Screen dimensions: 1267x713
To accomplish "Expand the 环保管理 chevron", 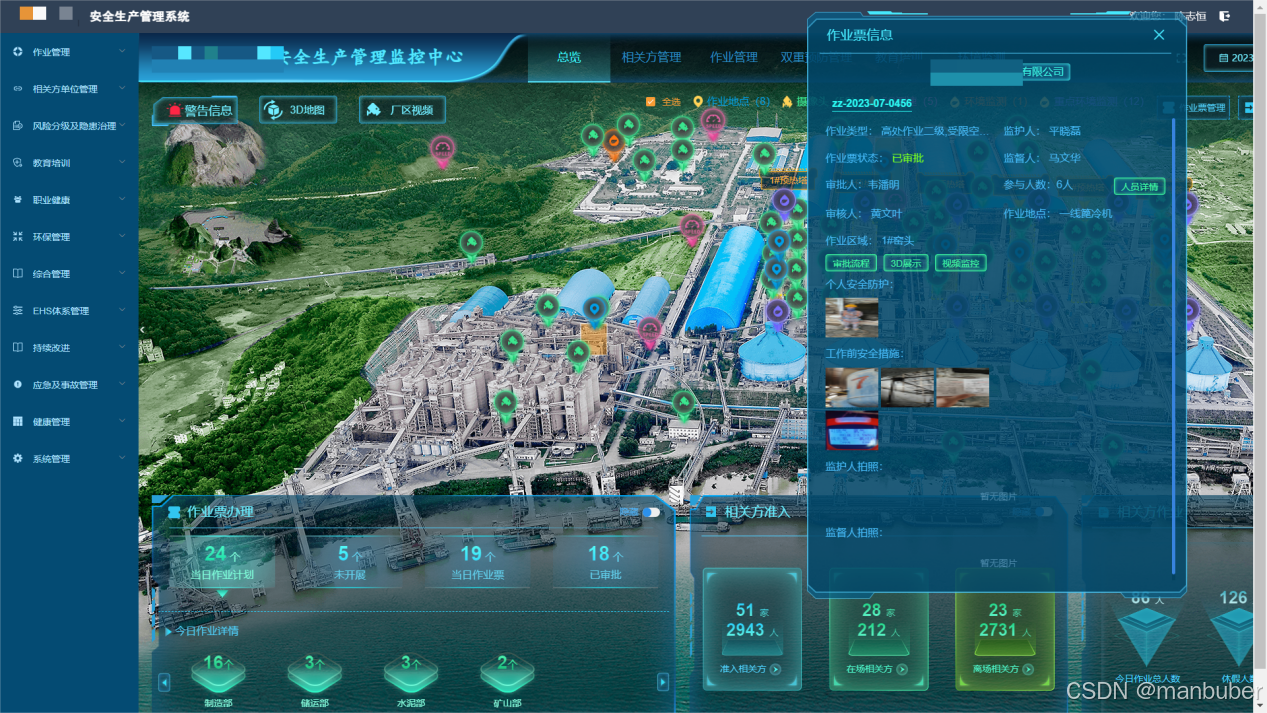I will (122, 236).
